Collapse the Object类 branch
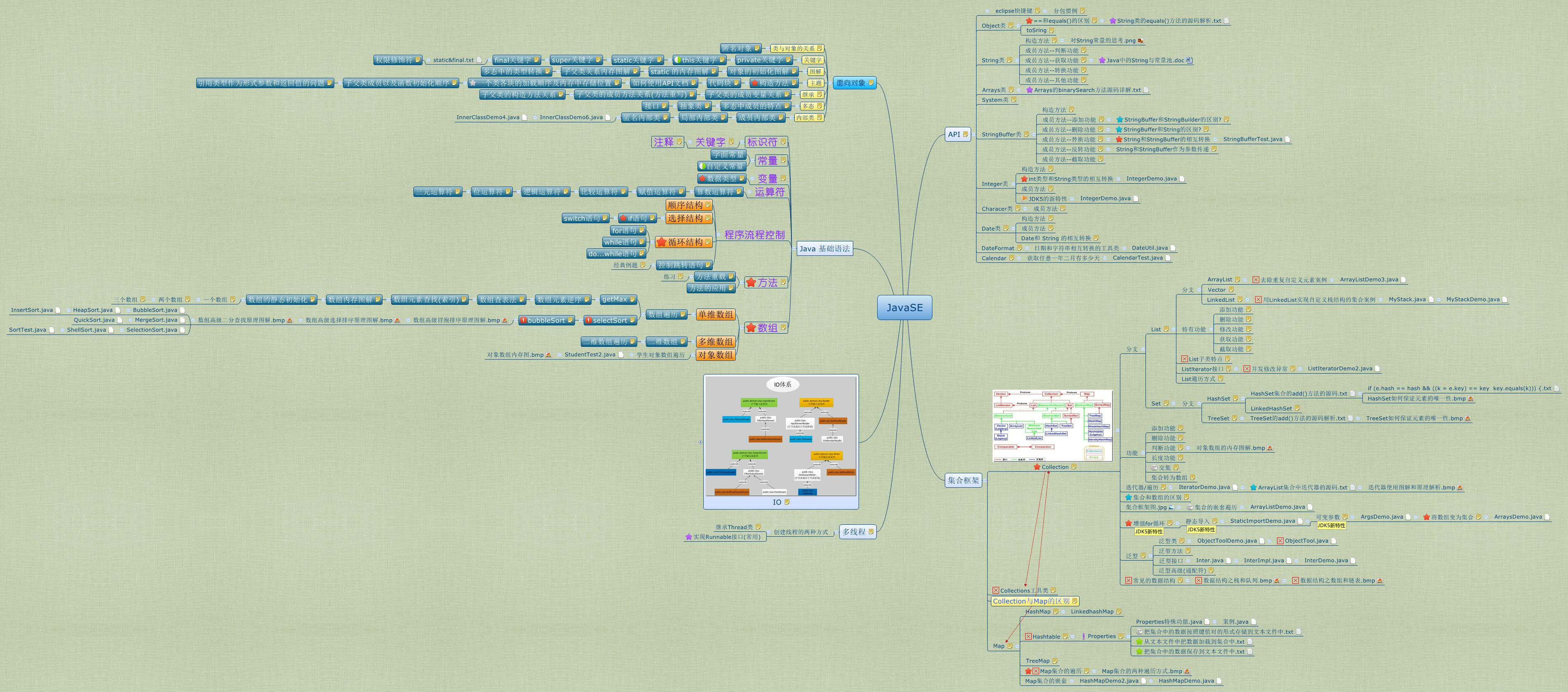 pyautogui.click(x=1019, y=26)
